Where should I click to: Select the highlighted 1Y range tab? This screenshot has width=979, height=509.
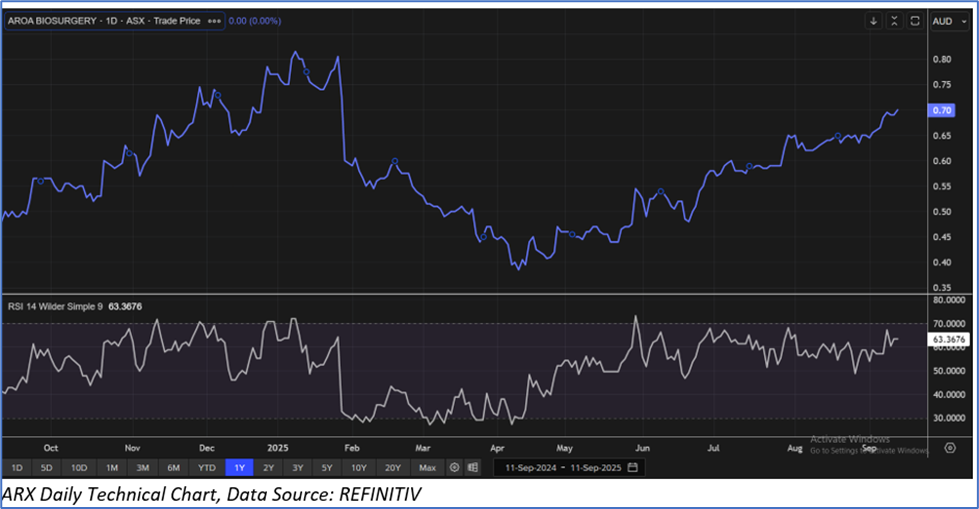[x=240, y=468]
